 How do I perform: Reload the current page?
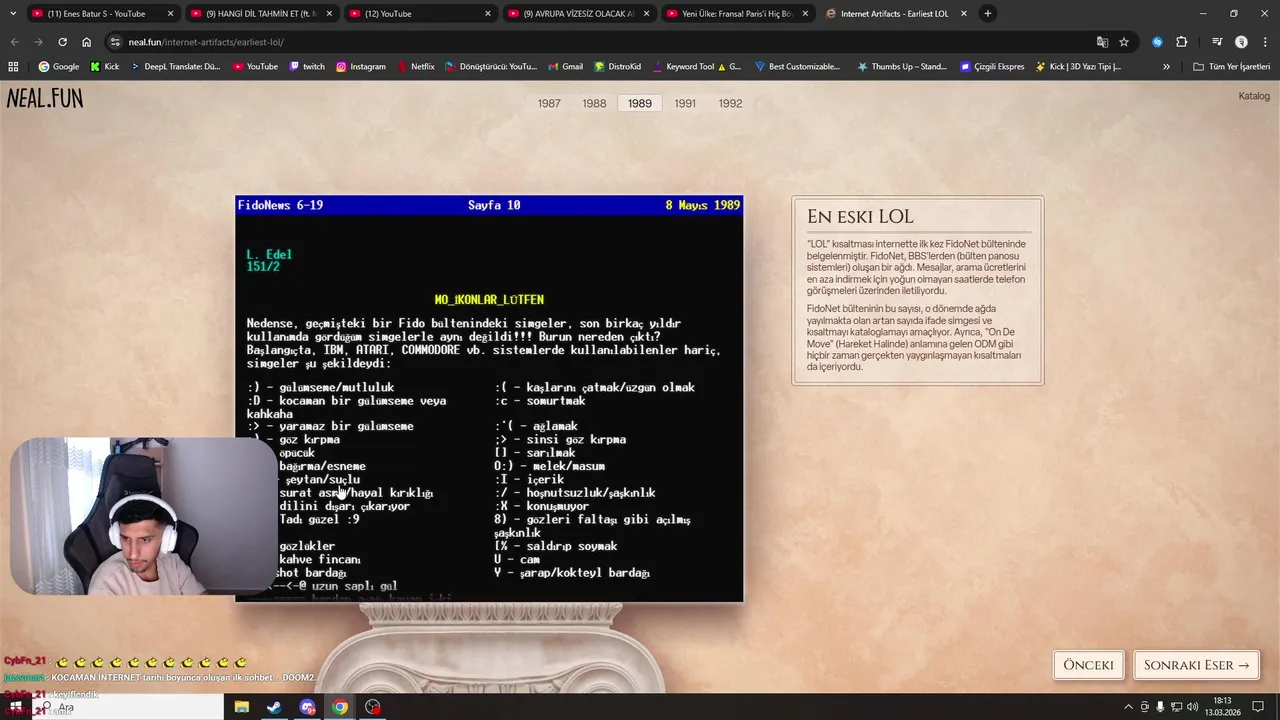[x=62, y=42]
